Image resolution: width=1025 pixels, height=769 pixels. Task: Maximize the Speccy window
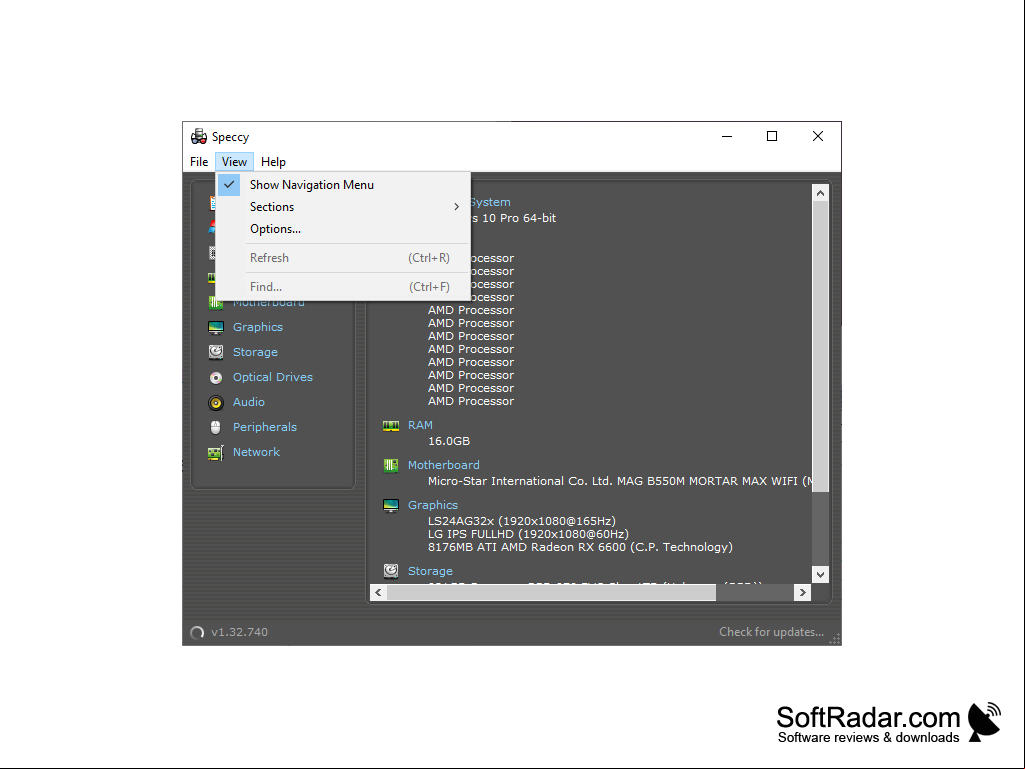(772, 136)
